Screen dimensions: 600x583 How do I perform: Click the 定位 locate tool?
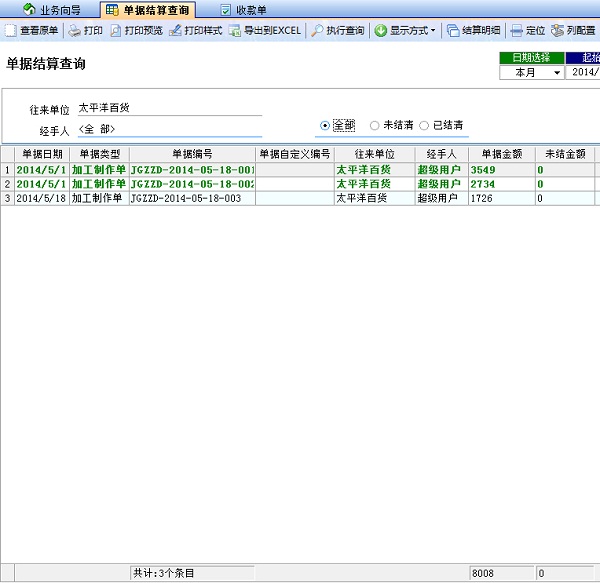click(x=528, y=31)
